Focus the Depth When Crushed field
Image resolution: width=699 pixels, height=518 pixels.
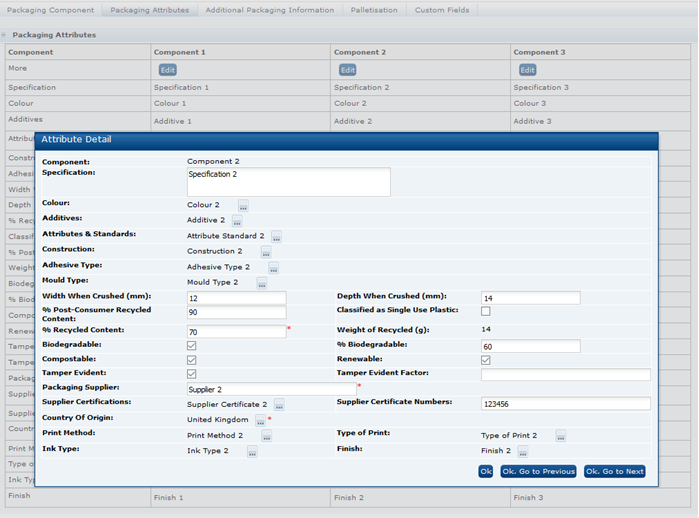(530, 298)
